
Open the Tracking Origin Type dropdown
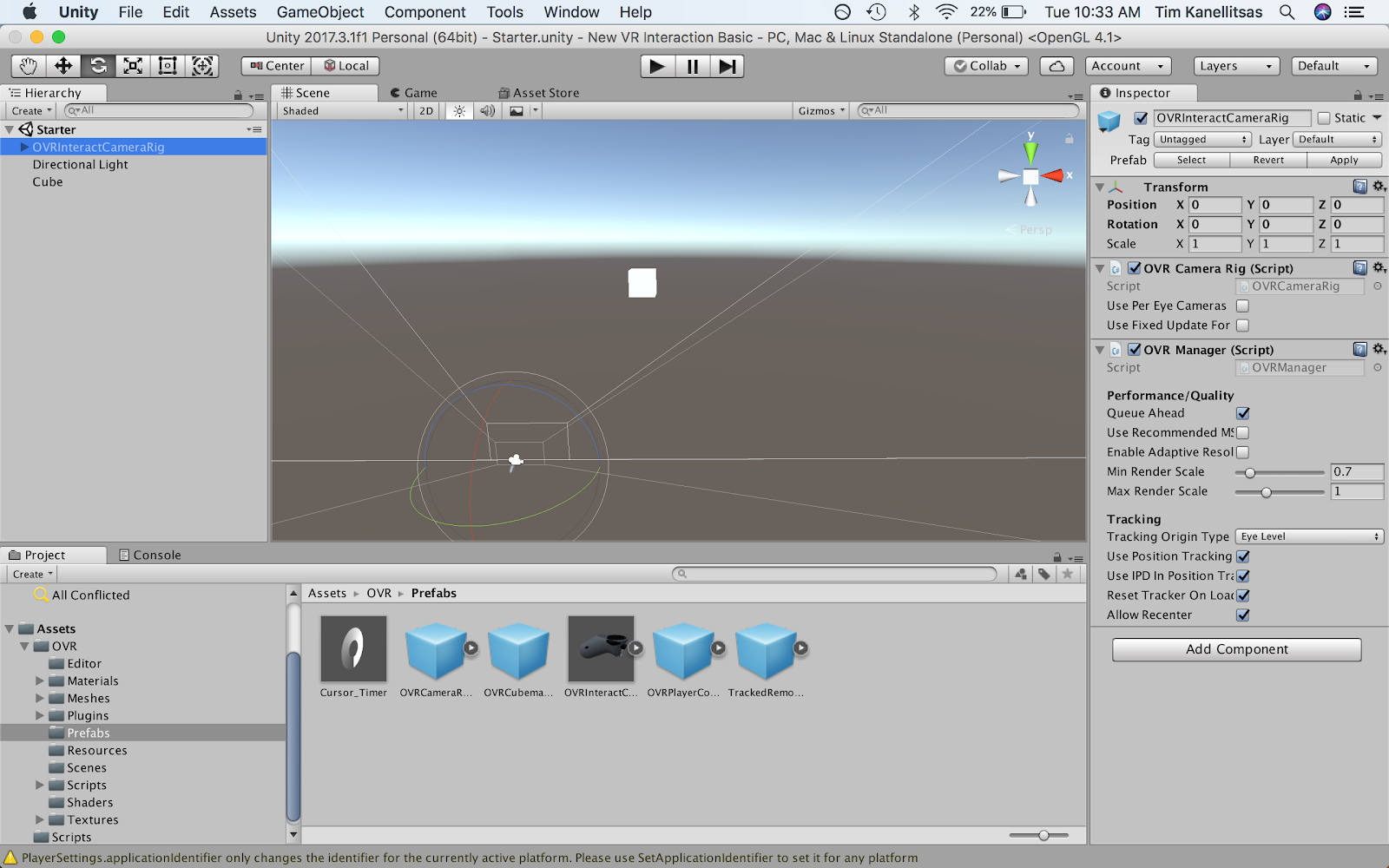coord(1309,536)
